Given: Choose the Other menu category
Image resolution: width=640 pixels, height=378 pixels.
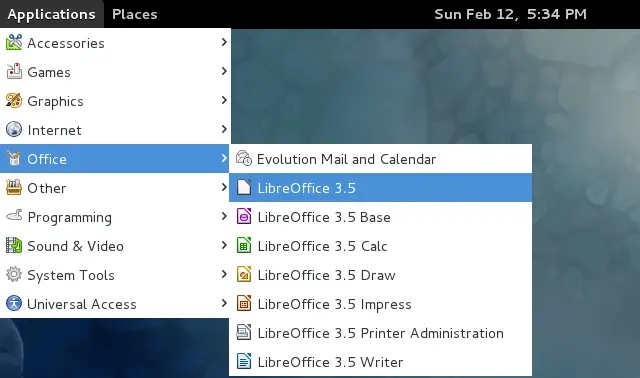Looking at the screenshot, I should [x=115, y=187].
